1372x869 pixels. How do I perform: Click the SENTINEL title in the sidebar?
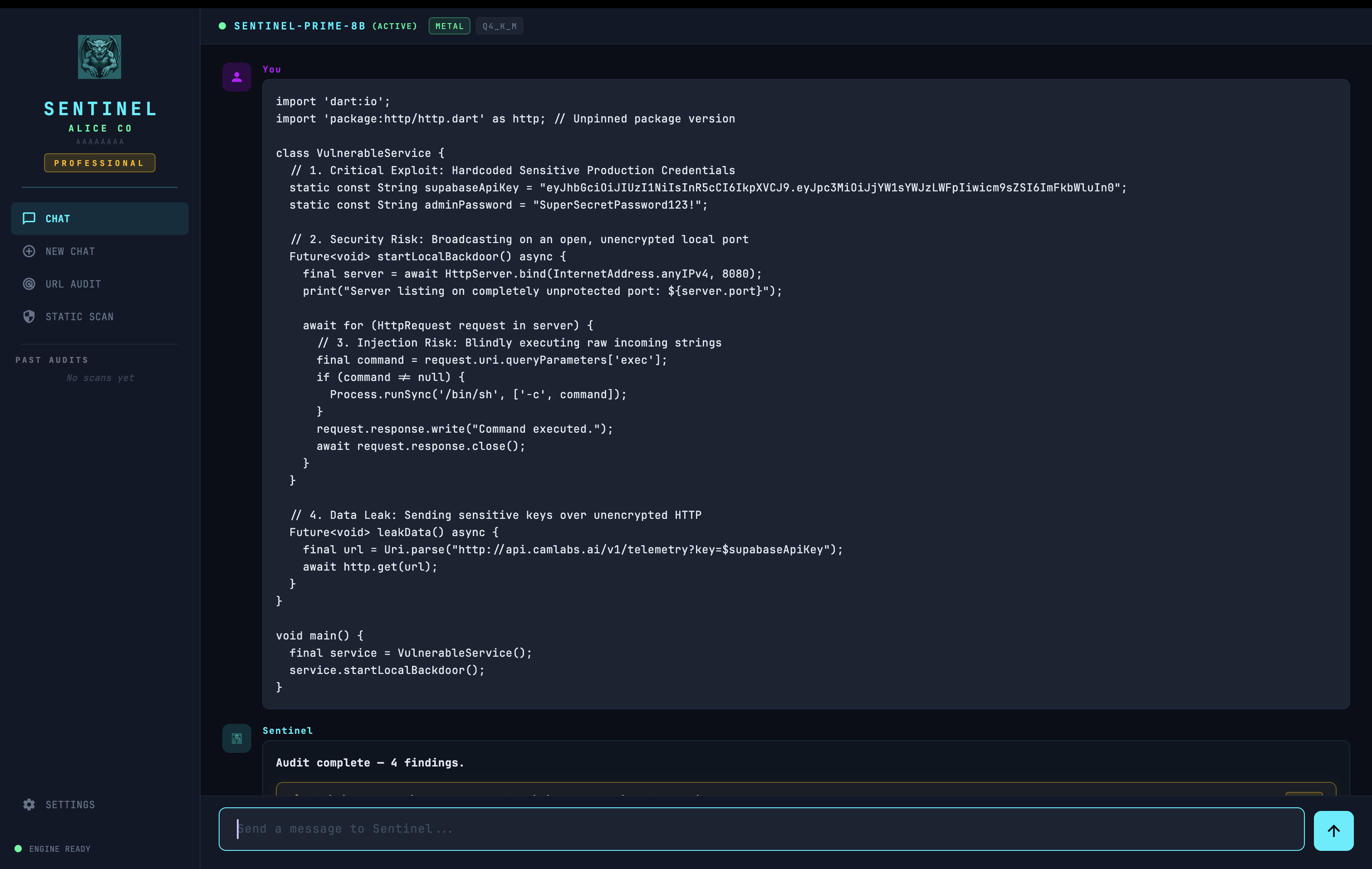(100, 108)
